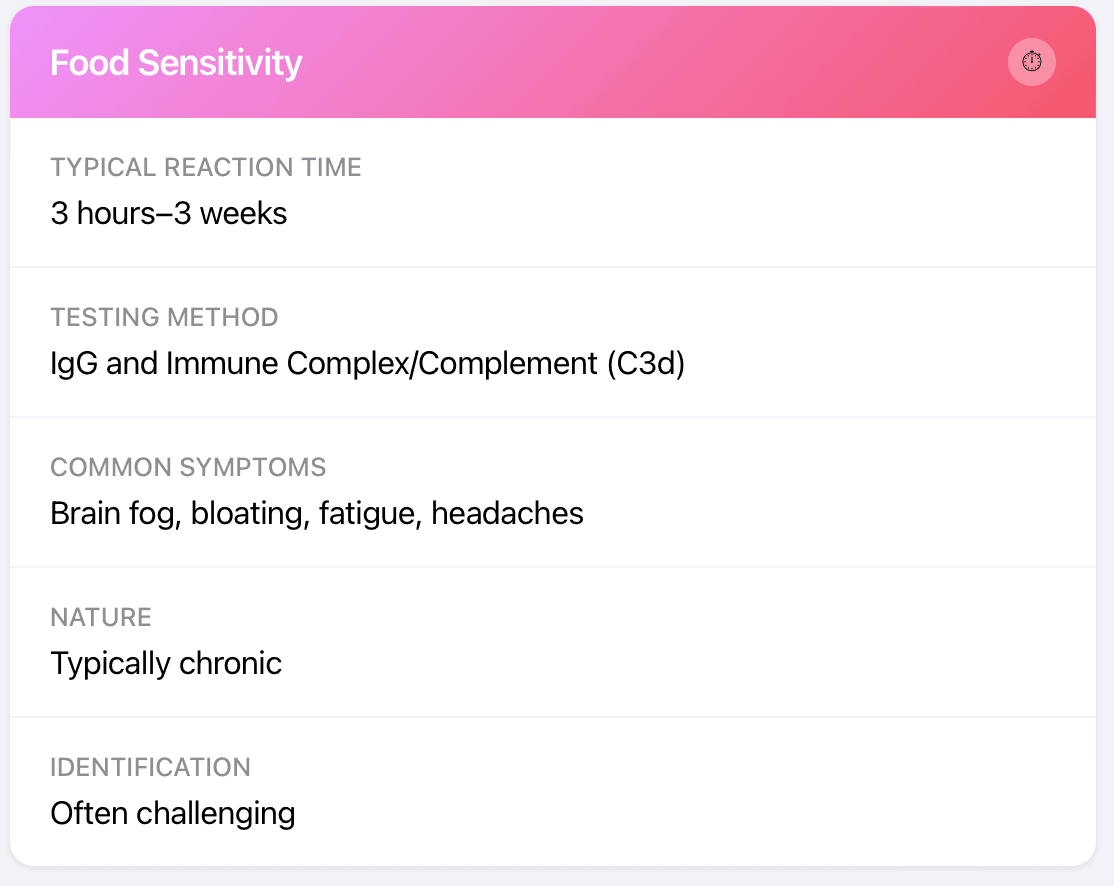Click the "Often challenging" value
1114x886 pixels.
pyautogui.click(x=173, y=813)
